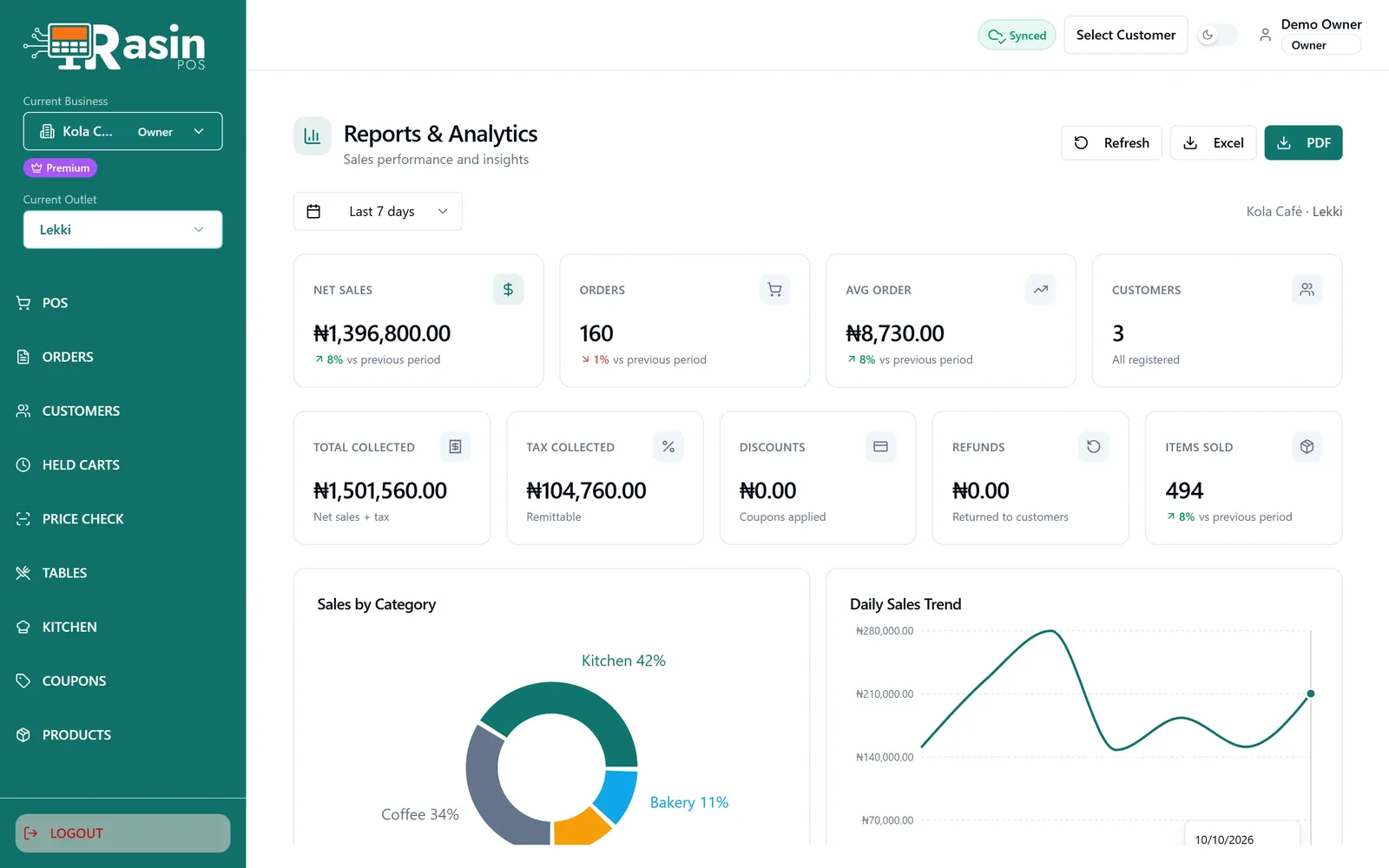Click the Kola Café · Lekki label
The width and height of the screenshot is (1389, 868).
click(1294, 212)
